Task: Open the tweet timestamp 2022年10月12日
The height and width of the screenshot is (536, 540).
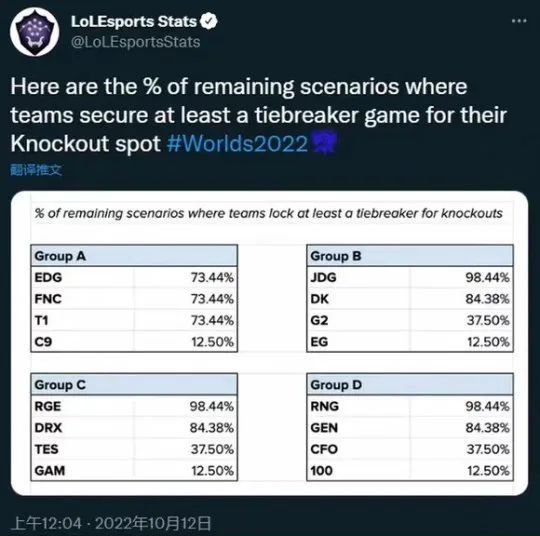Action: tap(153, 523)
